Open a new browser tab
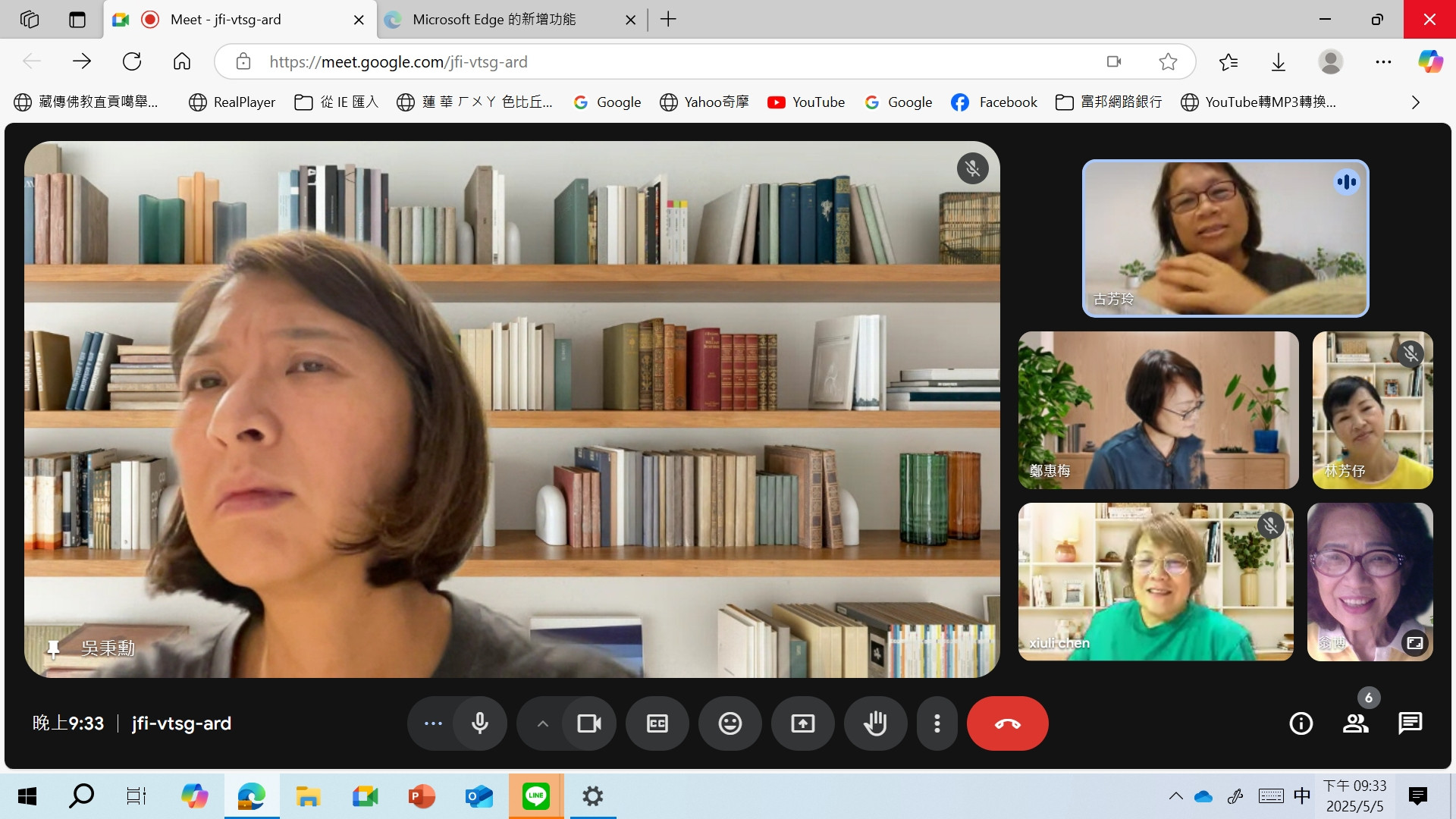This screenshot has height=819, width=1456. (668, 20)
